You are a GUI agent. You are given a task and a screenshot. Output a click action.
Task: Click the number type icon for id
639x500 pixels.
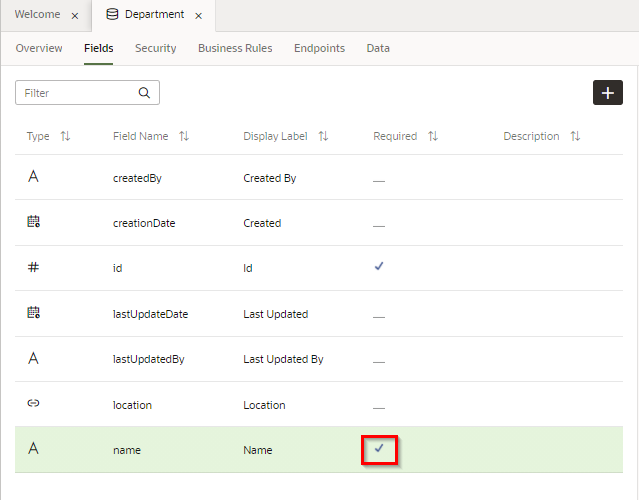click(33, 268)
